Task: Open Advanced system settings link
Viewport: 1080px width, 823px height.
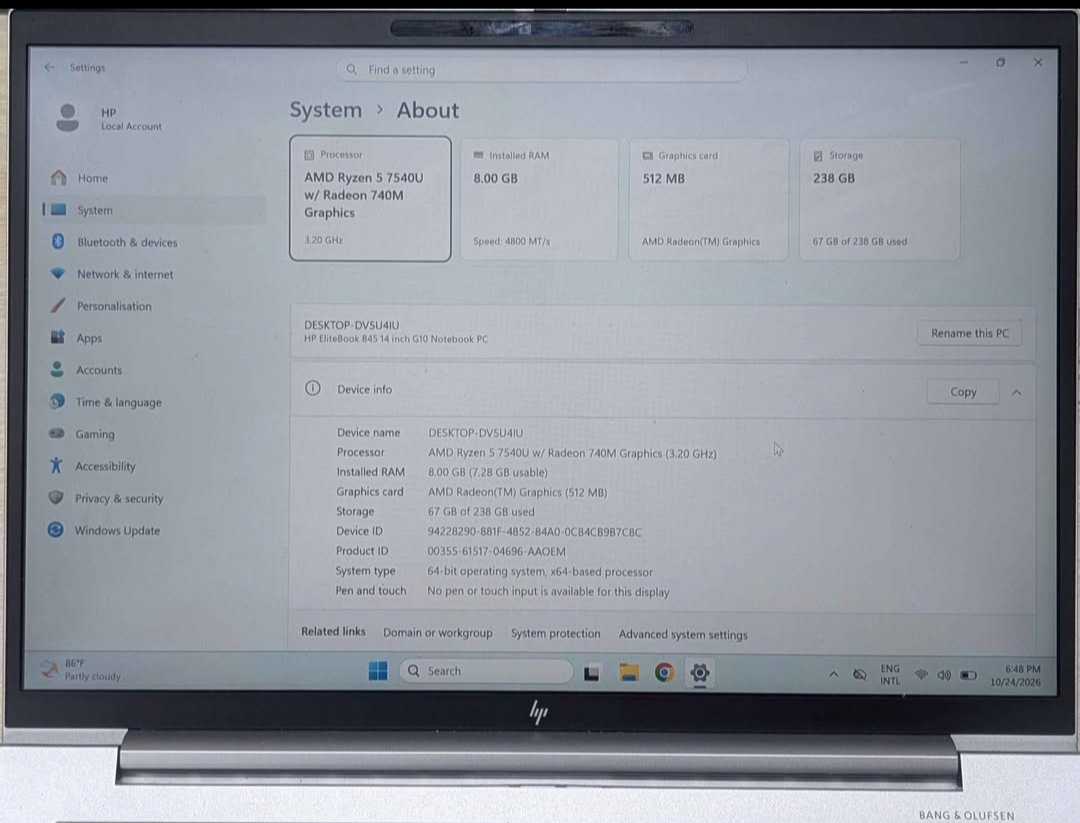Action: (x=683, y=634)
